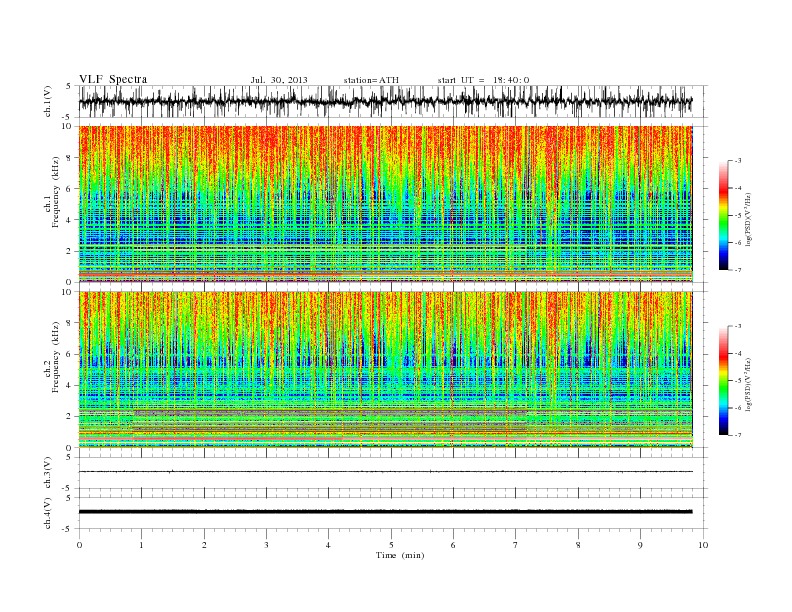This screenshot has width=792, height=612.
Task: Click the "VLF Spectra" plot title
Action: point(113,79)
